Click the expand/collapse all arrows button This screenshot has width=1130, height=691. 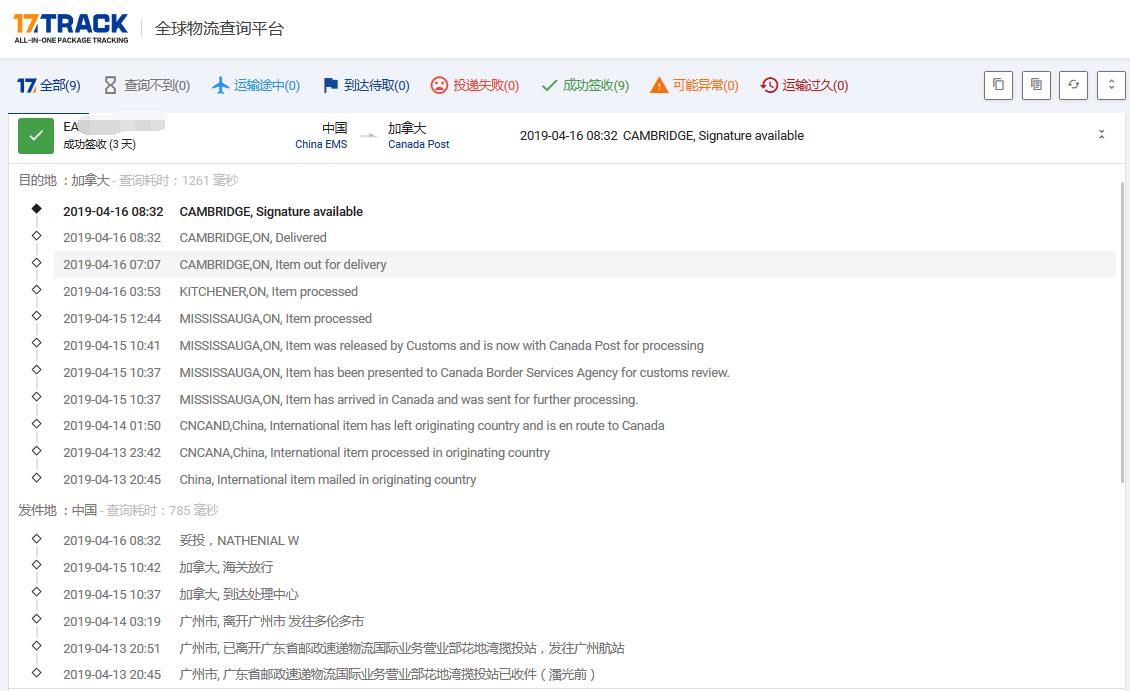pyautogui.click(x=1111, y=85)
